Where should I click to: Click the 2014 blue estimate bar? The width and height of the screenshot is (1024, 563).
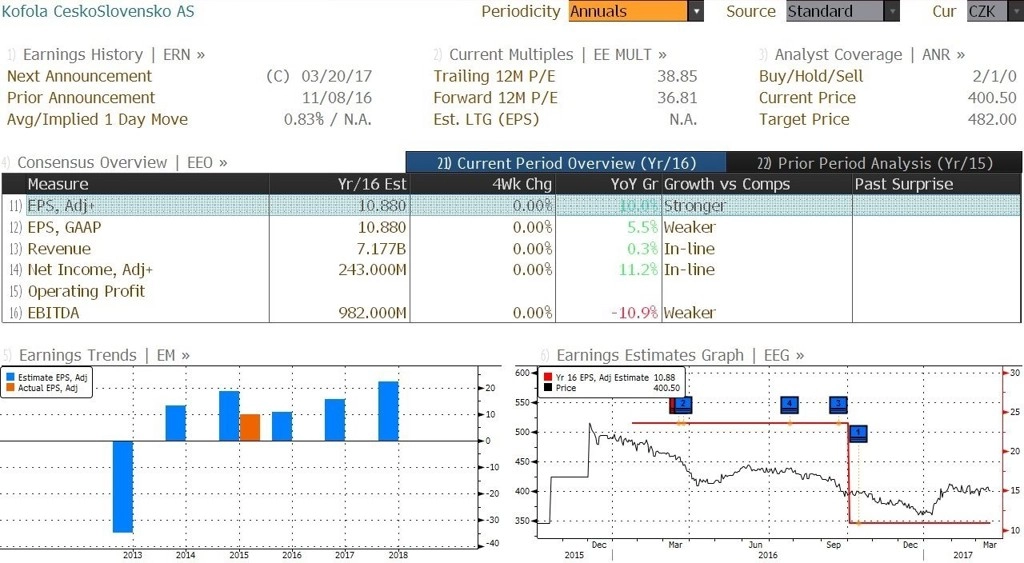pyautogui.click(x=176, y=423)
